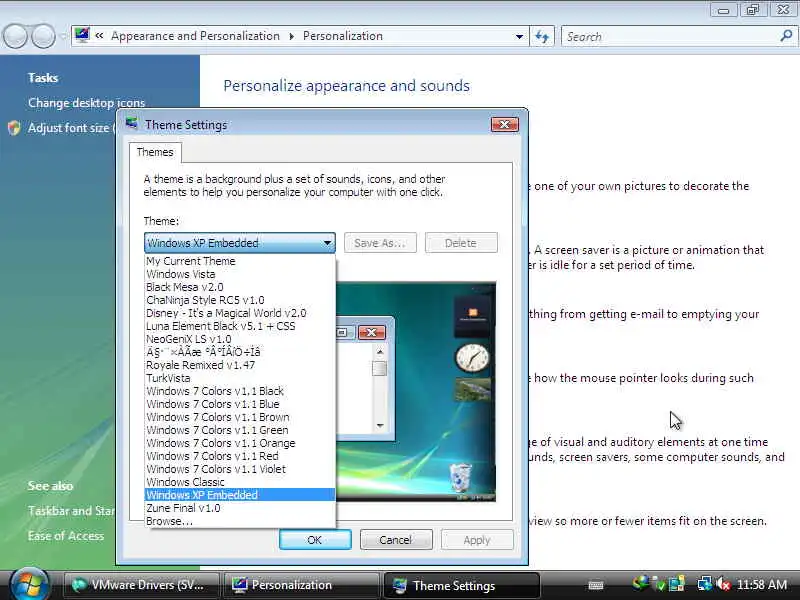800x600 pixels.
Task: Click the keyboard icon in the taskbar
Action: coord(596,585)
